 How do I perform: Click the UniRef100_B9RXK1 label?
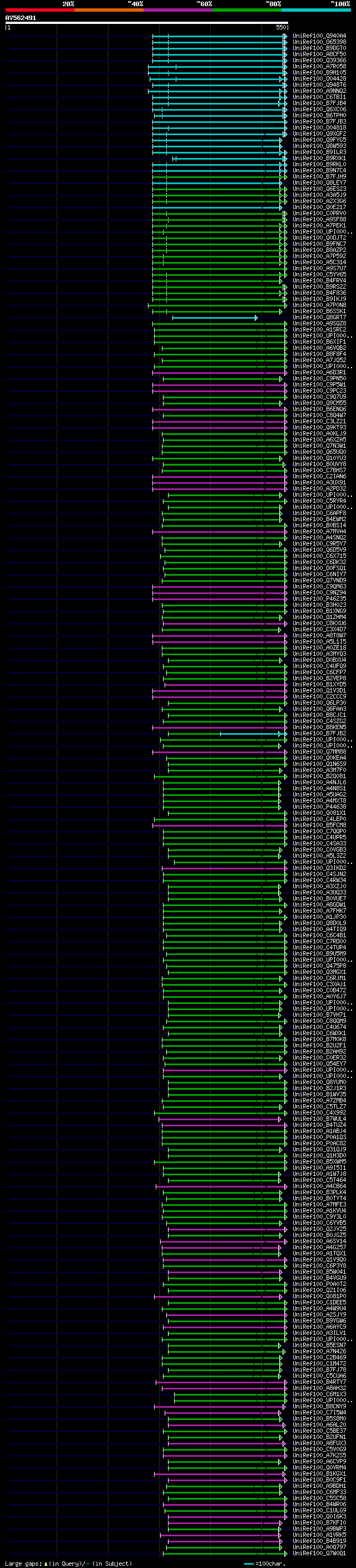(319, 159)
